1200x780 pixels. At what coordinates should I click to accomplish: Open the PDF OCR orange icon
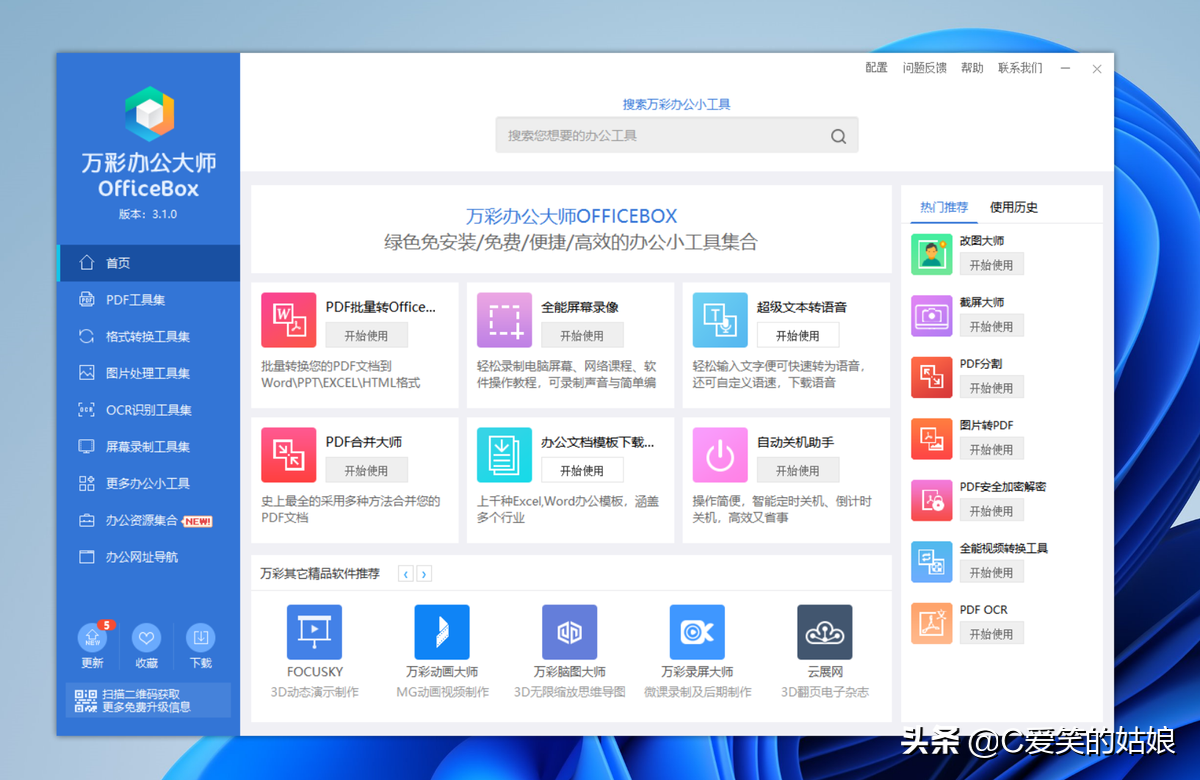932,623
